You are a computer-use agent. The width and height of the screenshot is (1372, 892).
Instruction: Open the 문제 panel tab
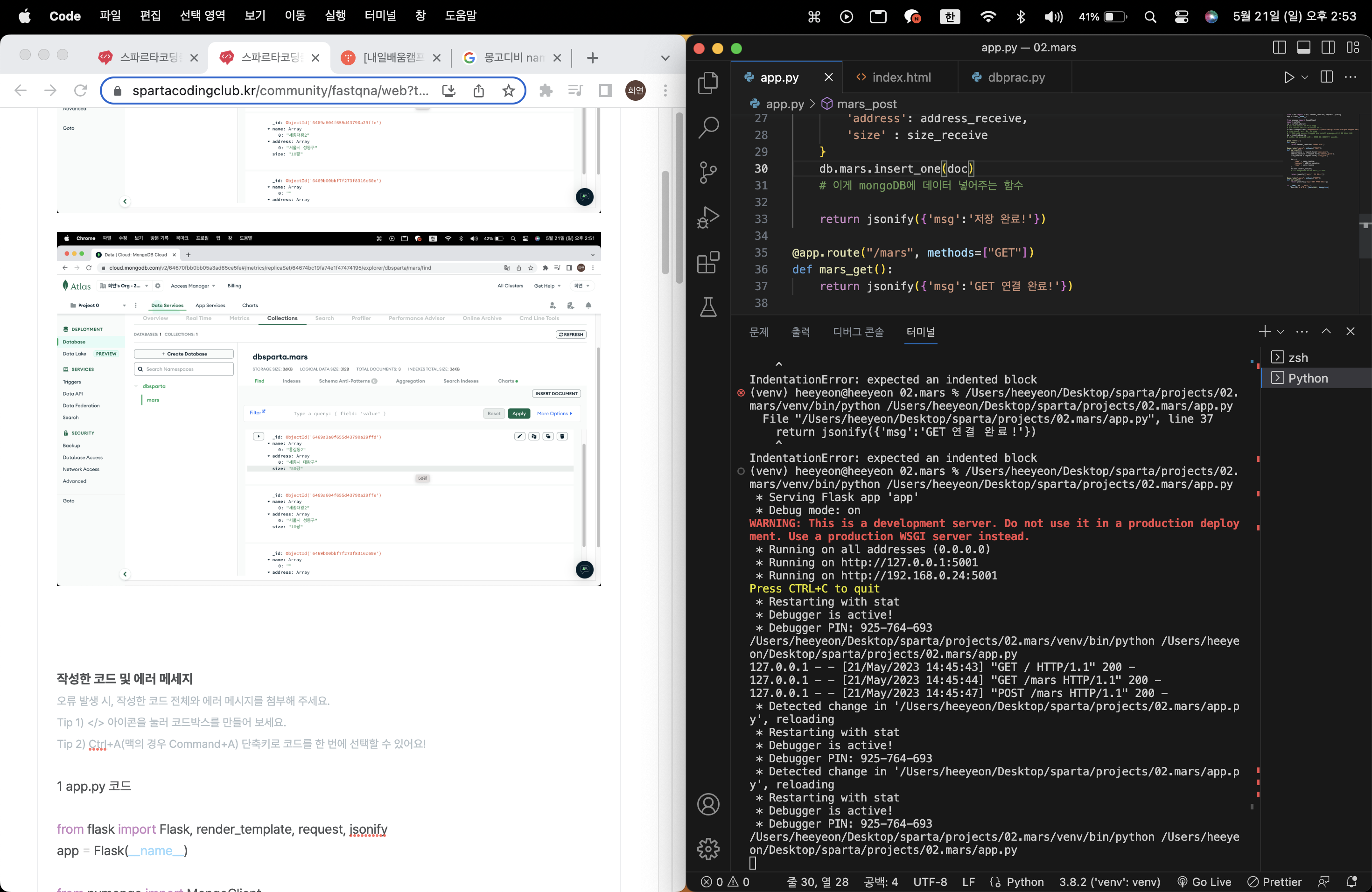pos(759,331)
